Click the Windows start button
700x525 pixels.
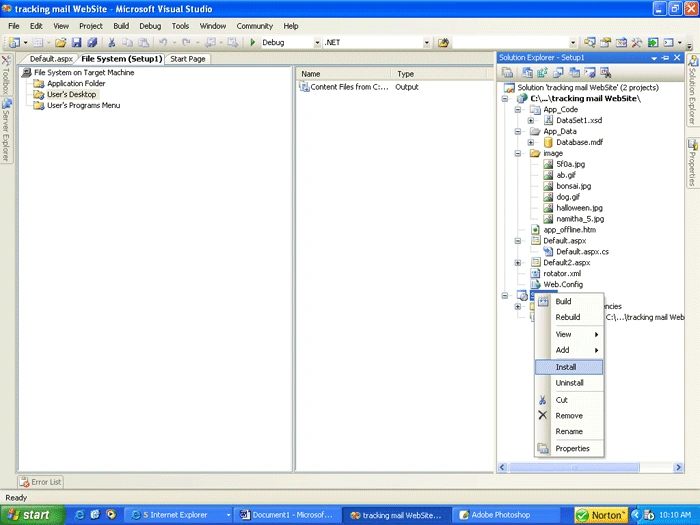(x=31, y=515)
